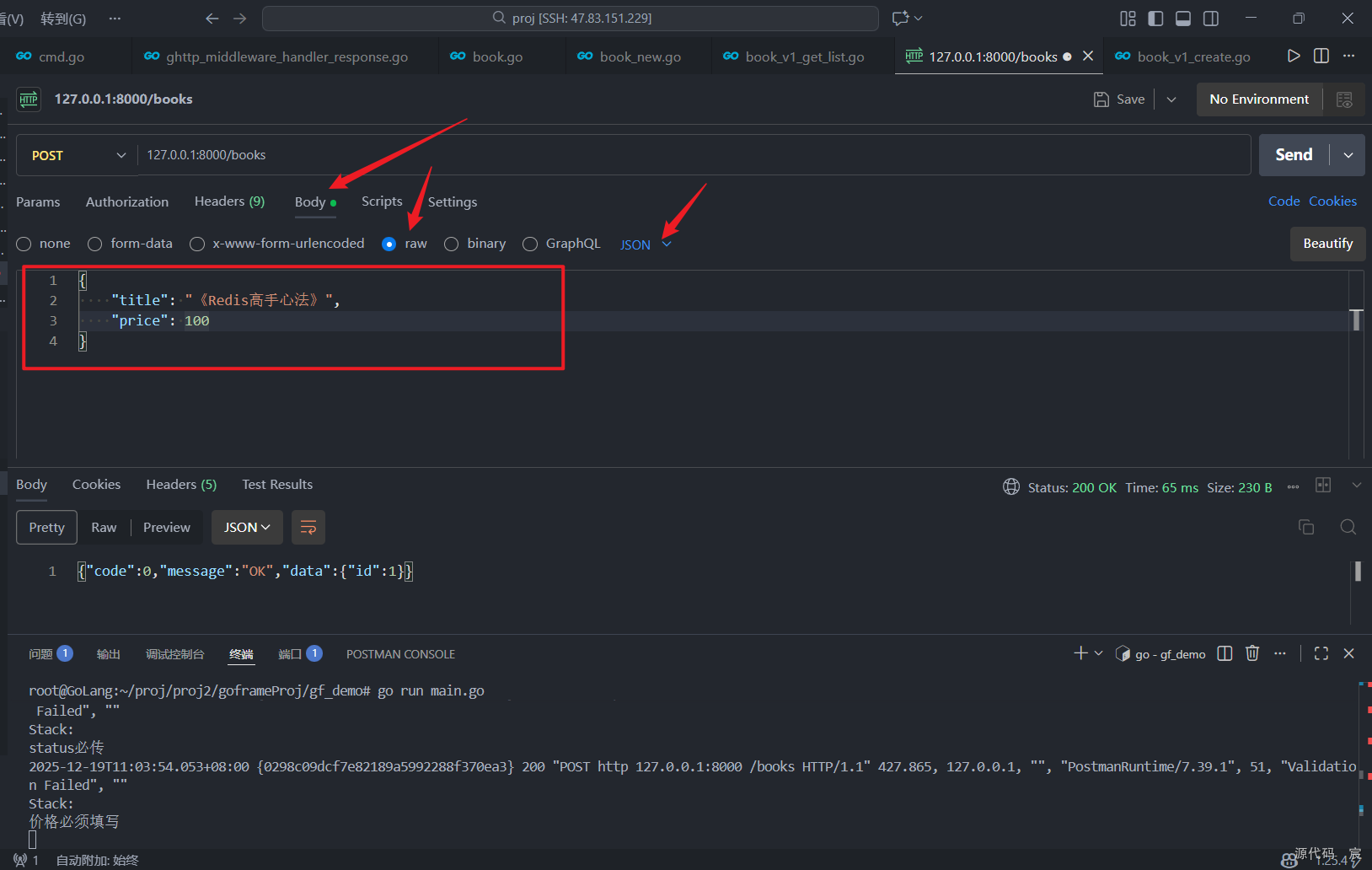Toggle the bottom panel icon
The height and width of the screenshot is (870, 1372).
click(1183, 19)
